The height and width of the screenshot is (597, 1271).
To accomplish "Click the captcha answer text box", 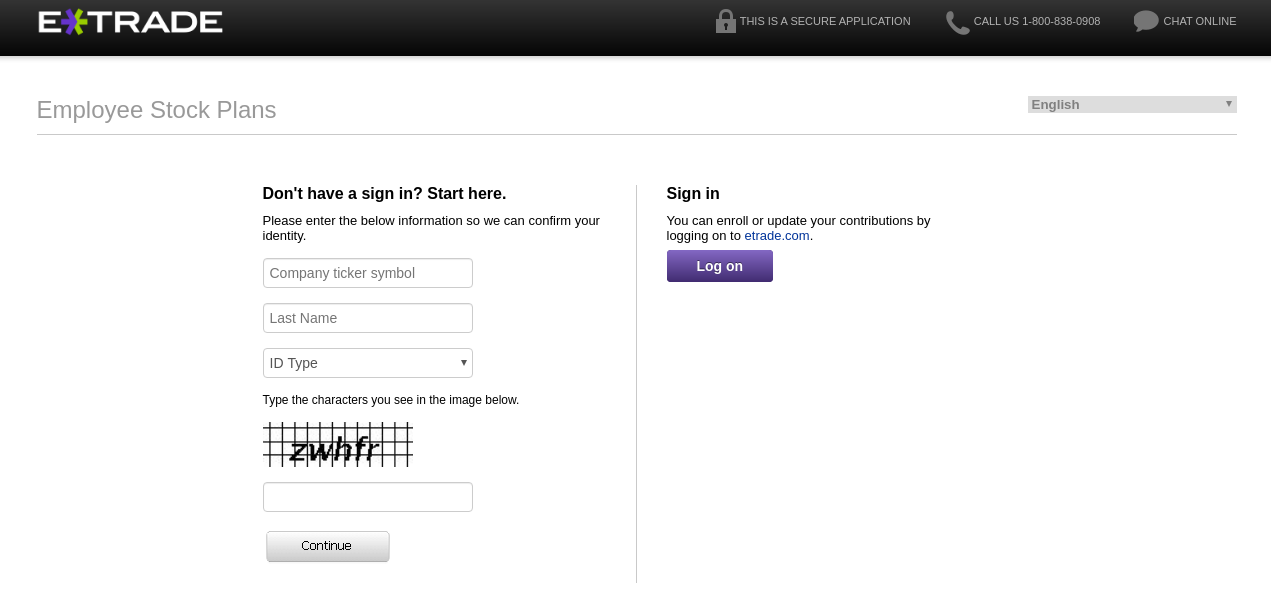I will pyautogui.click(x=367, y=497).
